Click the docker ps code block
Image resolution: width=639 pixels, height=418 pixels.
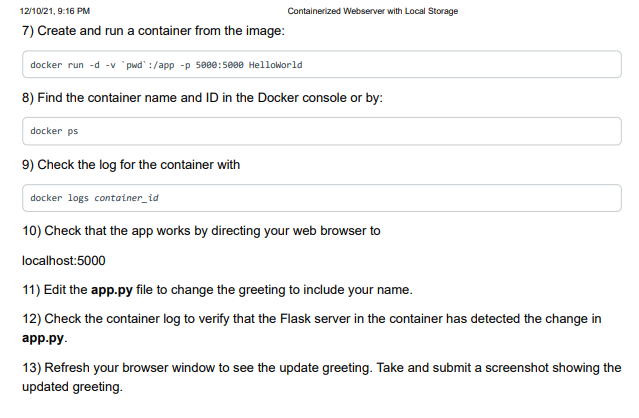[x=322, y=131]
